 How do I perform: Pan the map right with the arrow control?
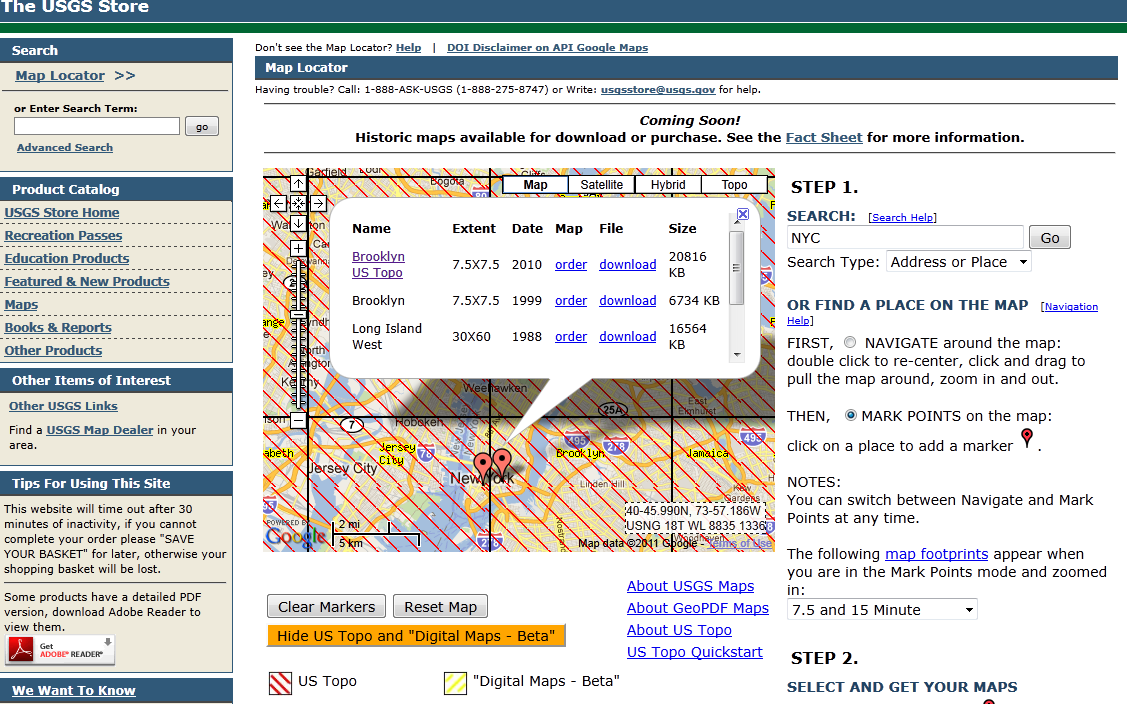click(318, 202)
